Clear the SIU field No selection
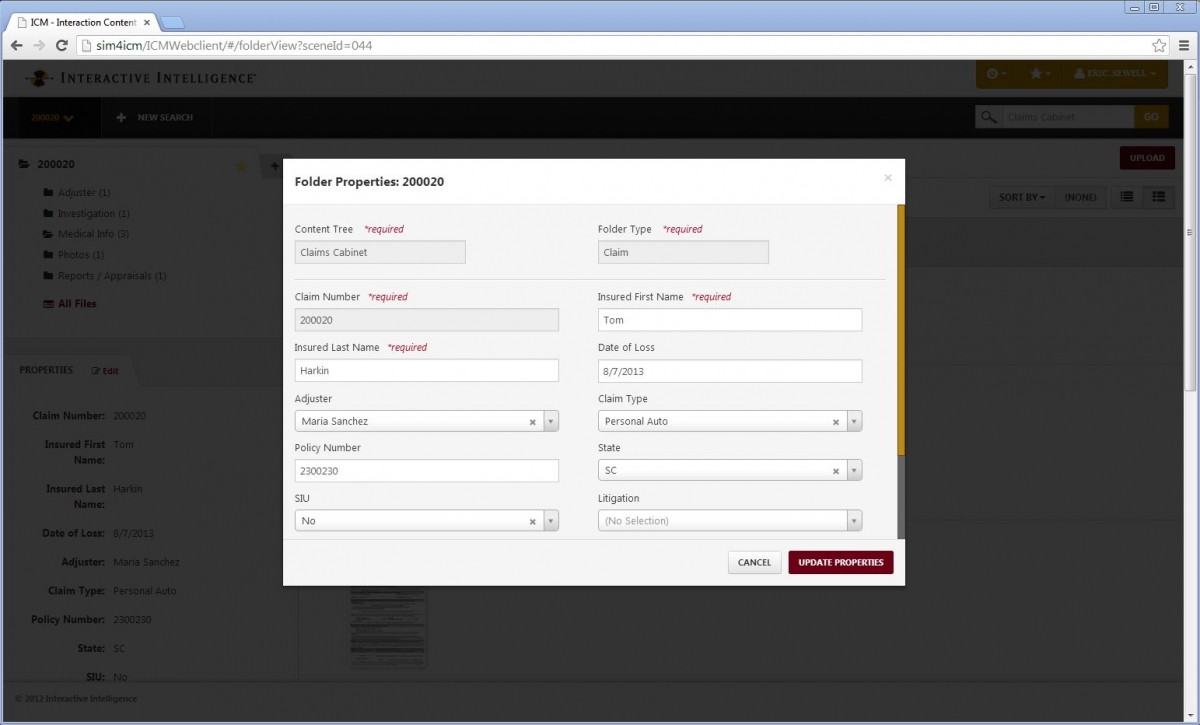The width and height of the screenshot is (1200, 725). point(533,521)
